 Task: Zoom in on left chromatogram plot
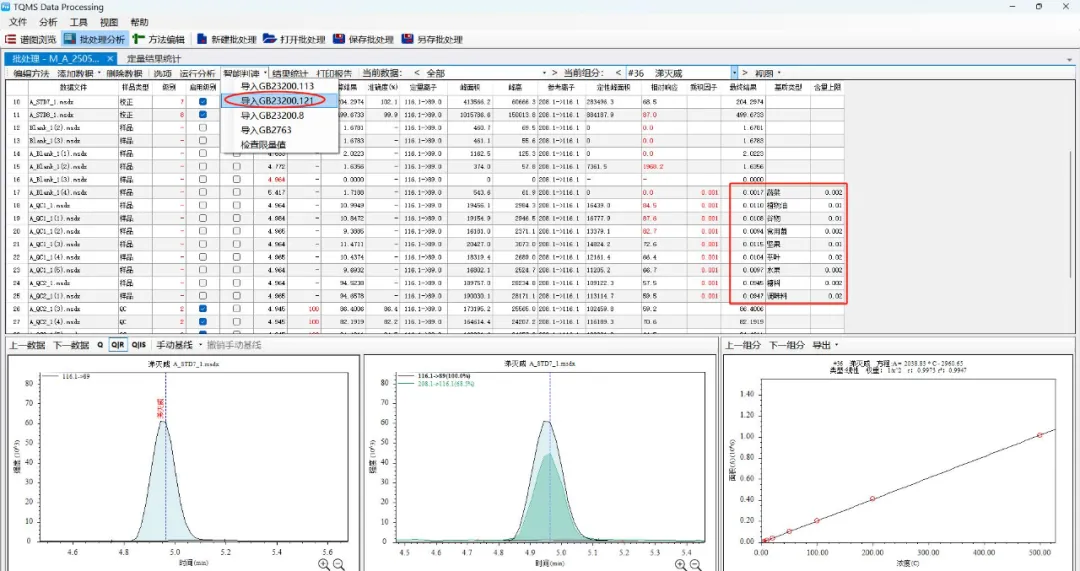pyautogui.click(x=323, y=564)
